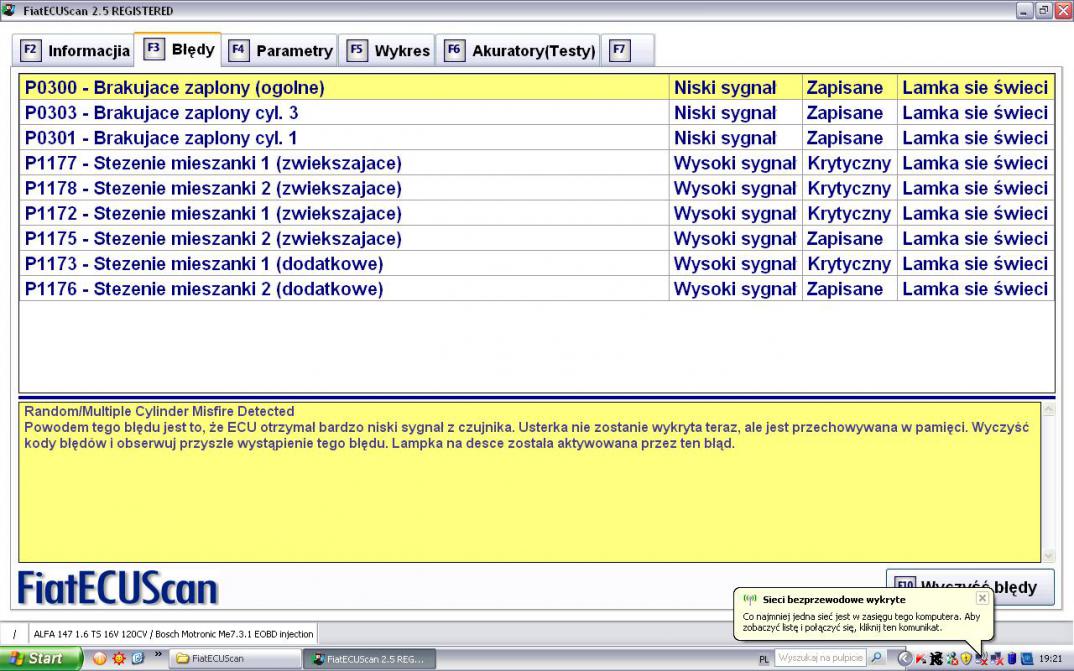Screen dimensions: 1074x671
Task: Click yellow security shield tray icon
Action: pyautogui.click(x=966, y=659)
